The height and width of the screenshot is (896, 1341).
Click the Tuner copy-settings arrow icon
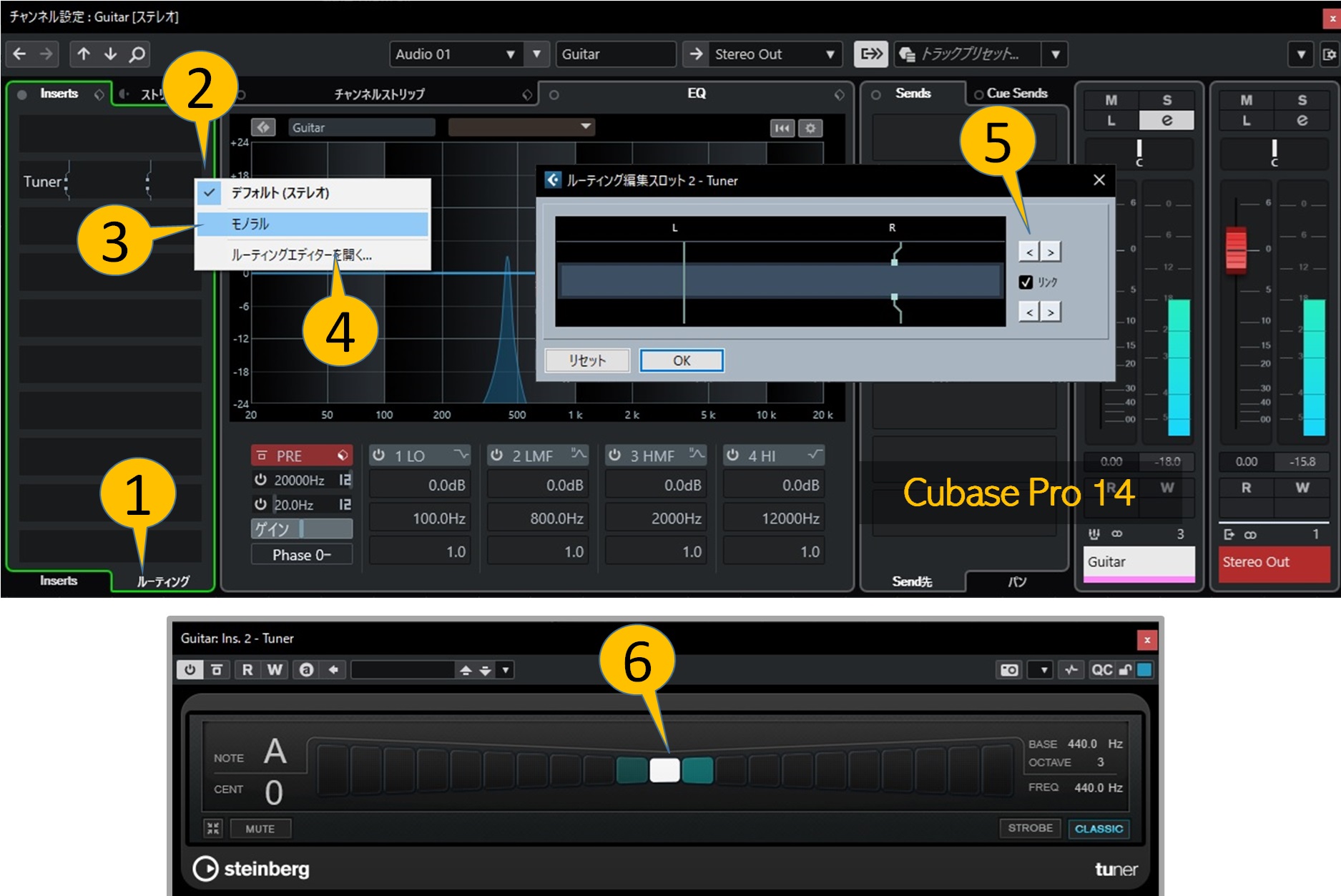[x=333, y=670]
